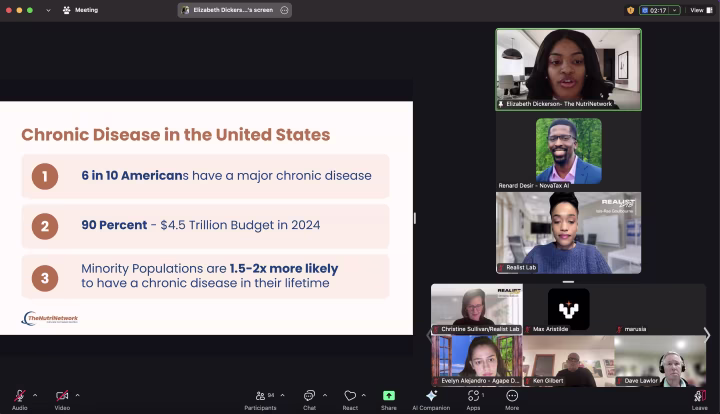Click muted mic icon on Realist Lab tile
Image resolution: width=720 pixels, height=414 pixels.
[x=501, y=268]
